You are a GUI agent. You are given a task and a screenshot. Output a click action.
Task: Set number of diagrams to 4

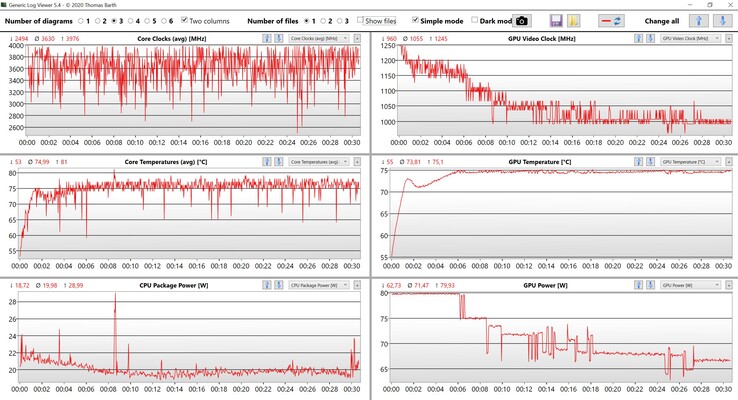point(130,21)
